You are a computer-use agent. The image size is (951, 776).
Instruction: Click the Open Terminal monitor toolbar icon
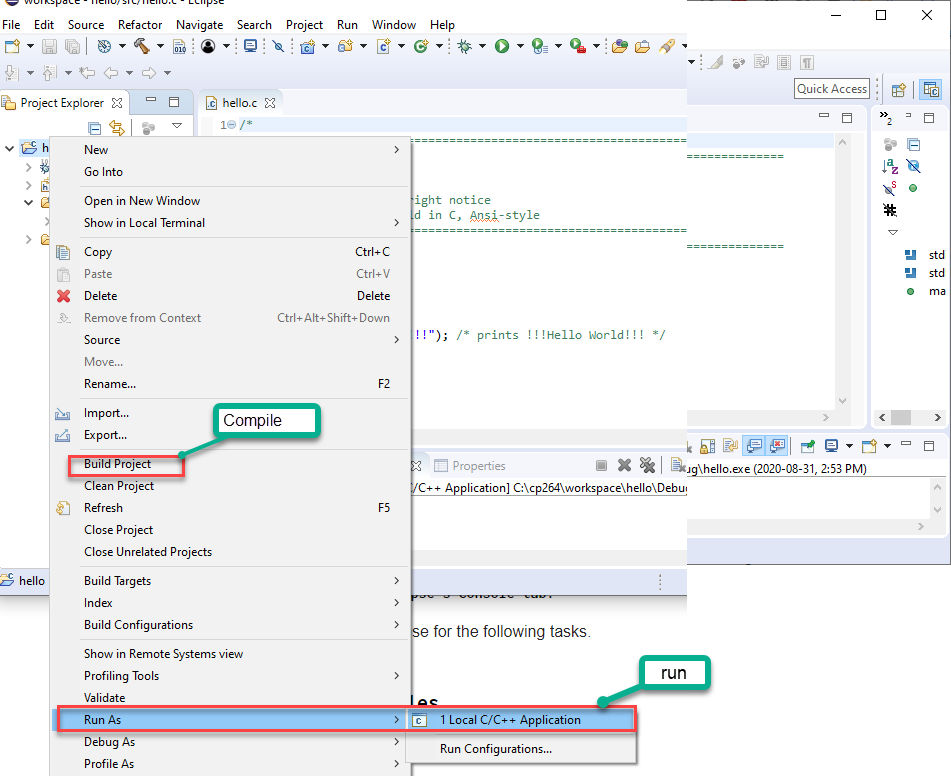(x=250, y=46)
